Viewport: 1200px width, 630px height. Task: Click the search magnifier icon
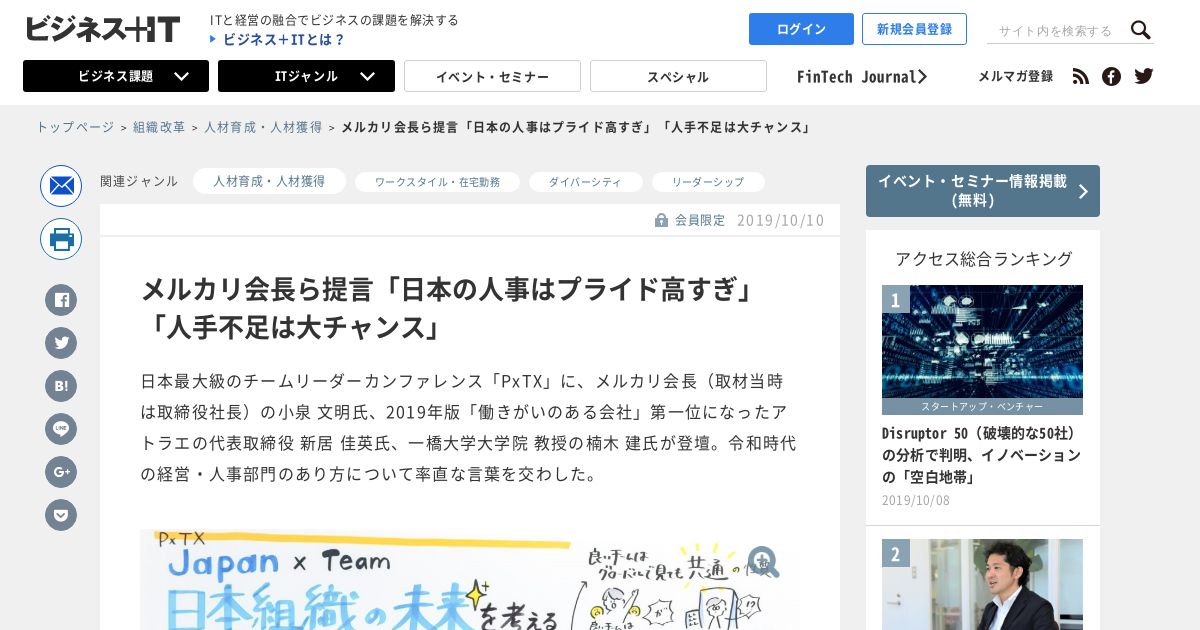pyautogui.click(x=1141, y=30)
